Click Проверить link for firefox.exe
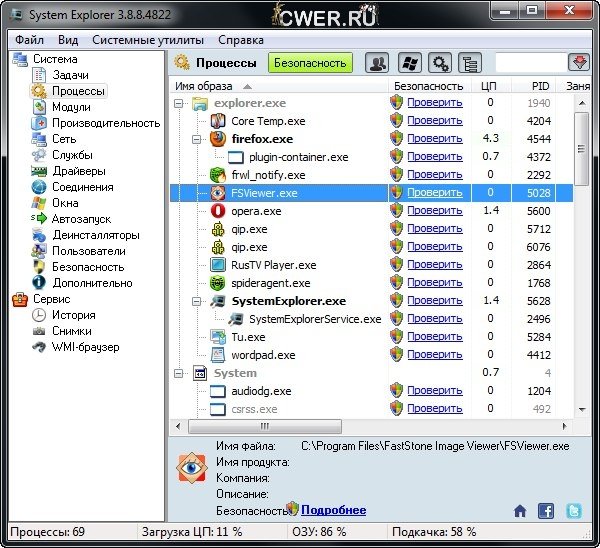This screenshot has width=600, height=548. [435, 139]
